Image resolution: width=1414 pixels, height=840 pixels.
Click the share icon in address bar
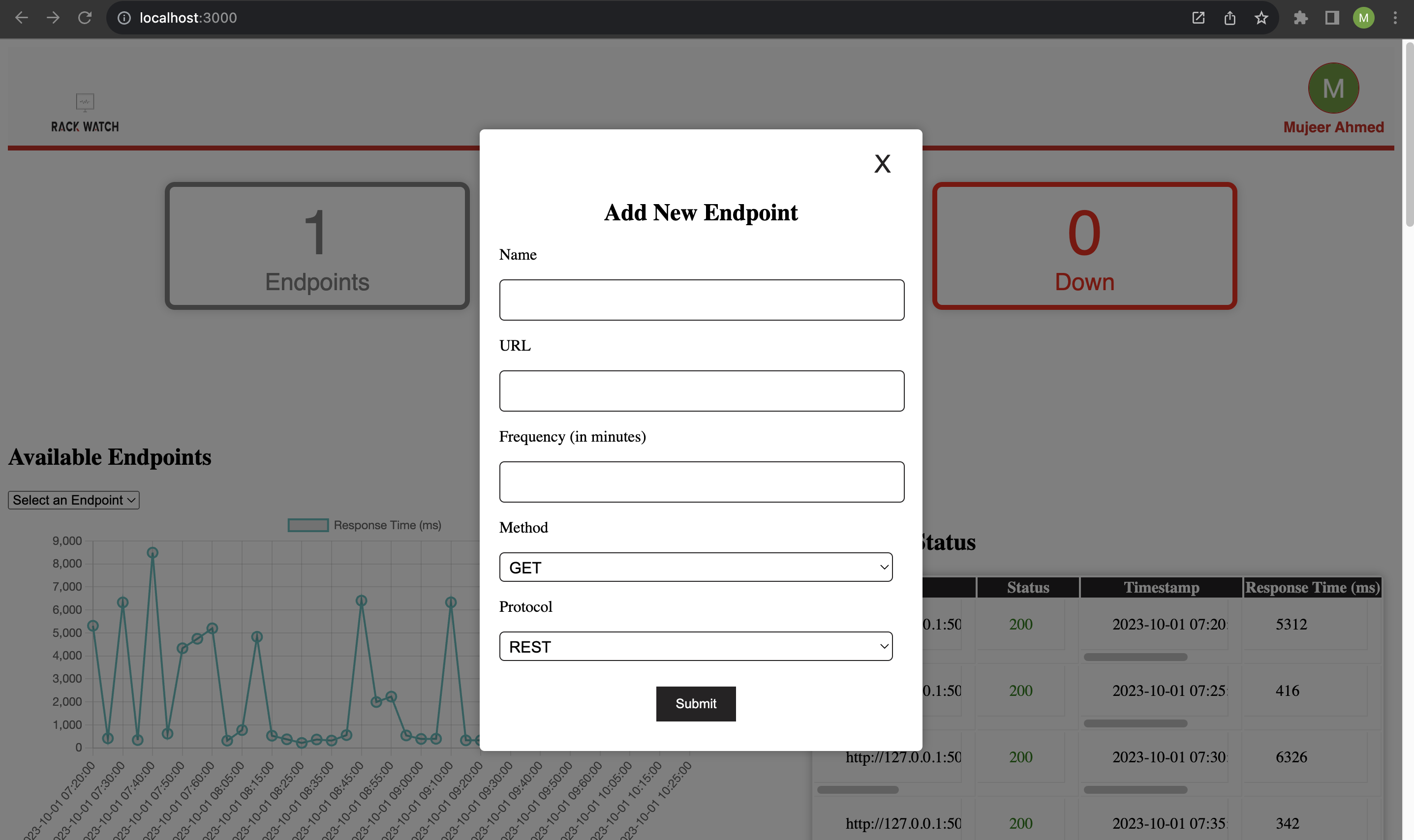click(x=1230, y=18)
